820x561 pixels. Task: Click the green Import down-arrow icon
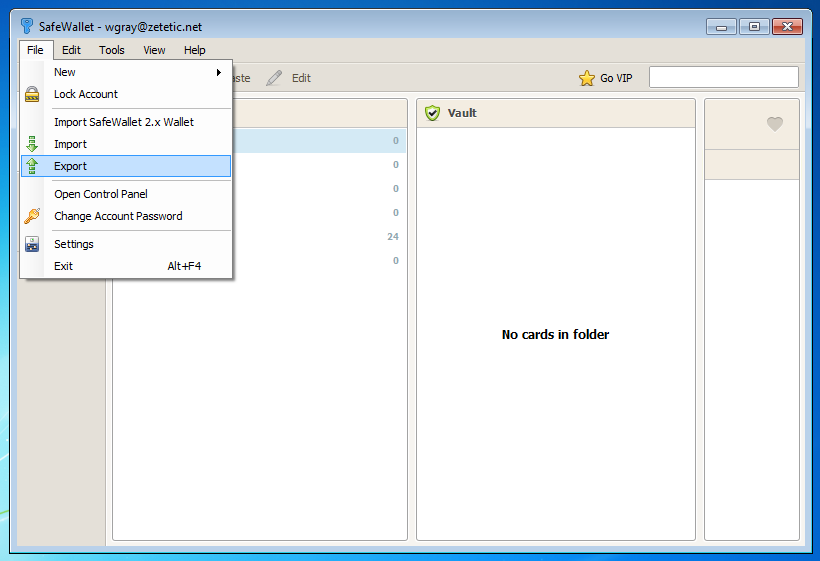pyautogui.click(x=32, y=144)
